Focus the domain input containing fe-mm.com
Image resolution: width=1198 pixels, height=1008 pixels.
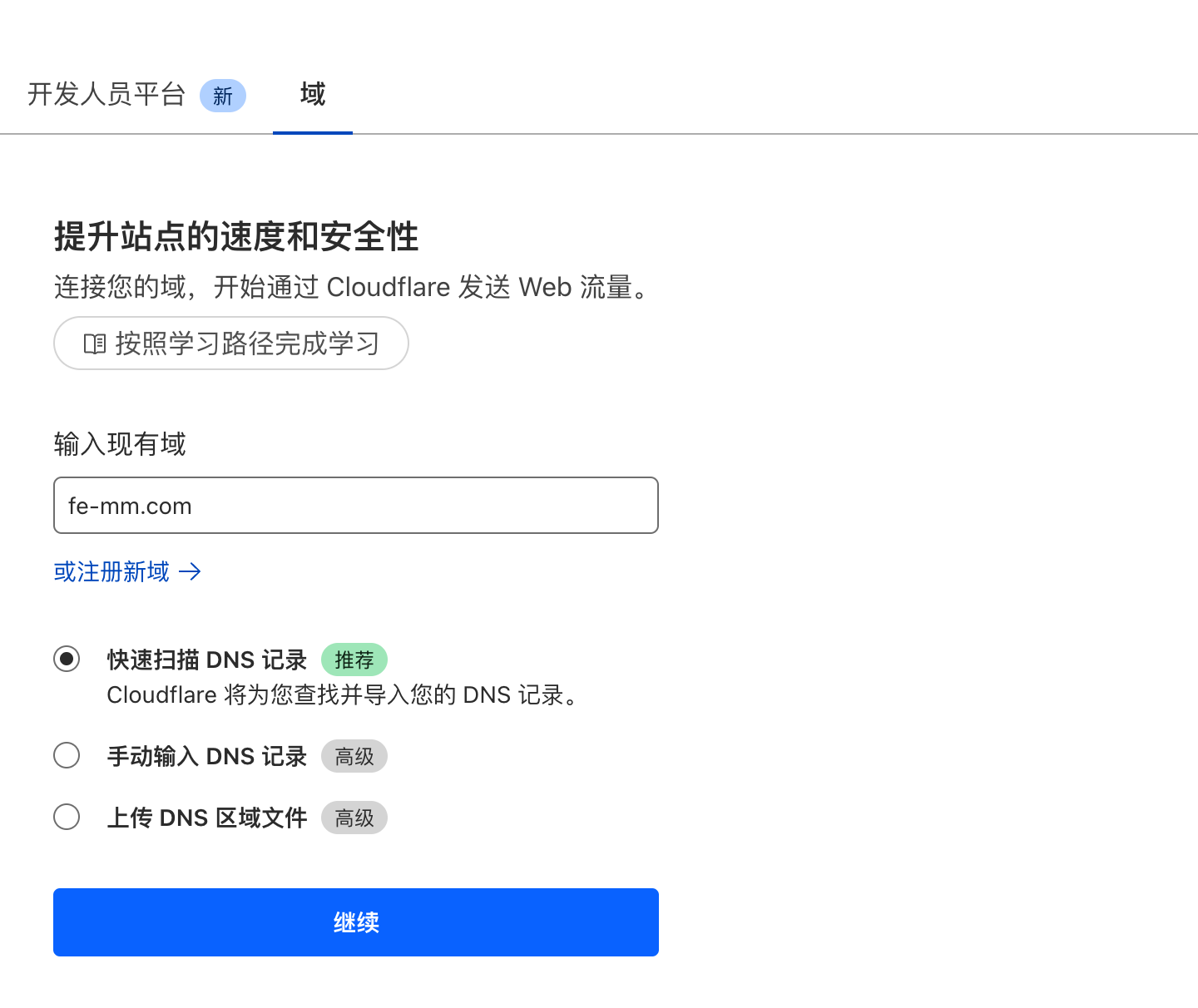(355, 505)
